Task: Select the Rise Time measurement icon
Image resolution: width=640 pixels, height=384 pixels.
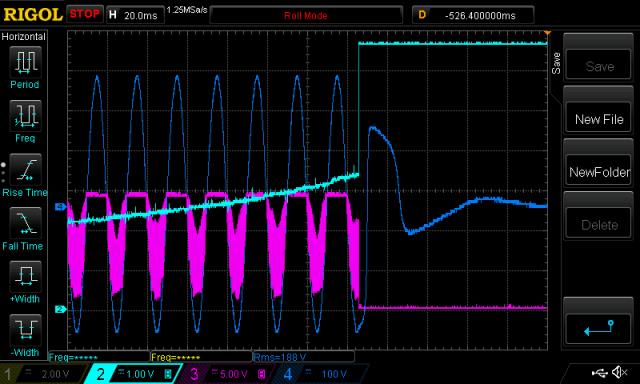Action: coord(25,169)
